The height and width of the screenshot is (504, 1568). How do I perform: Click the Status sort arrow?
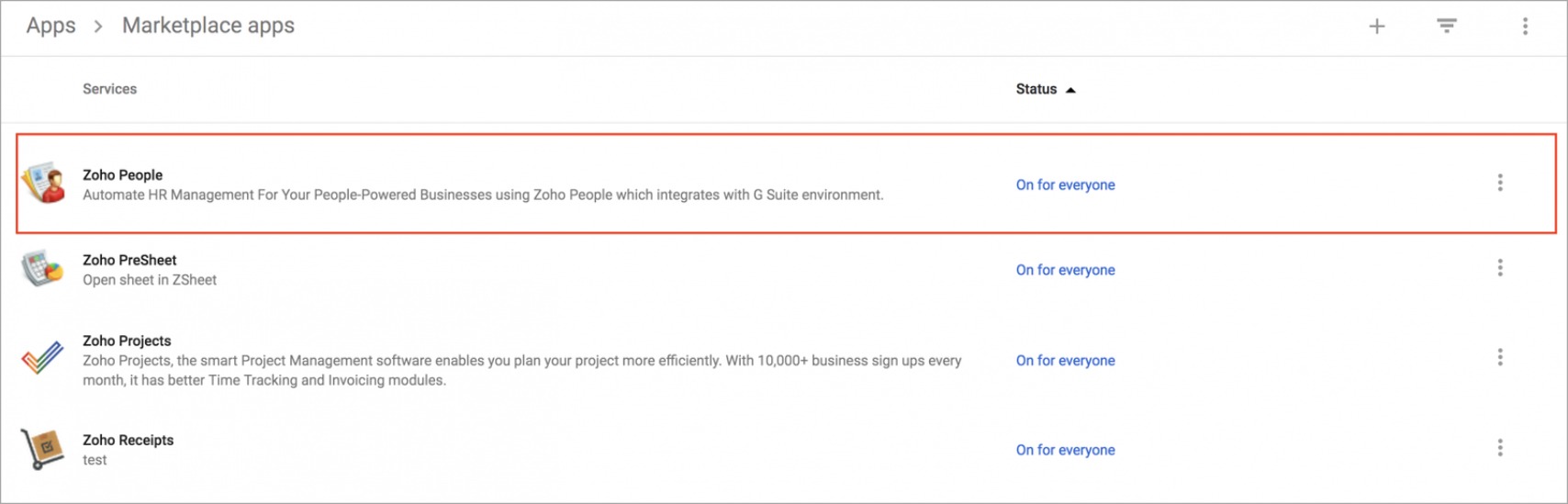[1070, 90]
